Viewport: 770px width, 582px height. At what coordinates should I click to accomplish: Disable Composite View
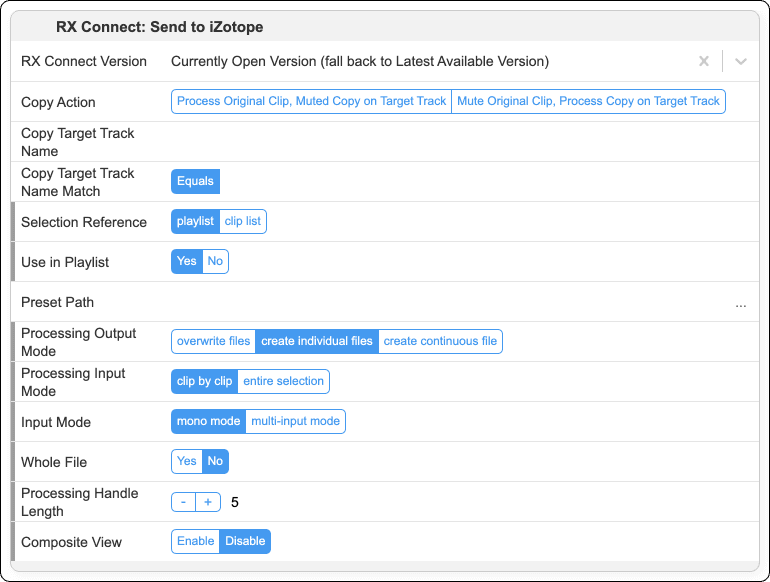(245, 541)
